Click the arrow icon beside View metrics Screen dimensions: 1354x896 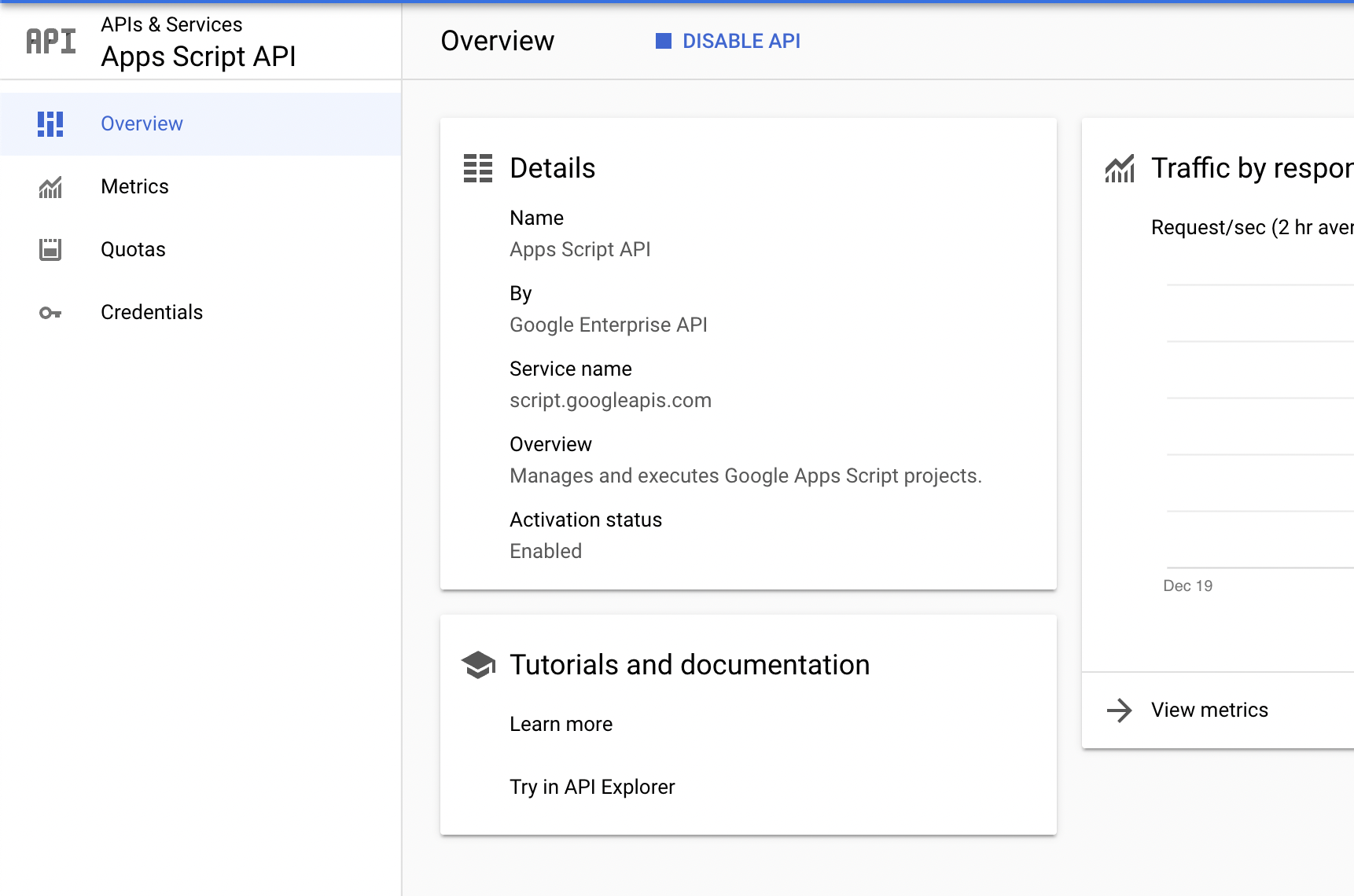(1118, 710)
